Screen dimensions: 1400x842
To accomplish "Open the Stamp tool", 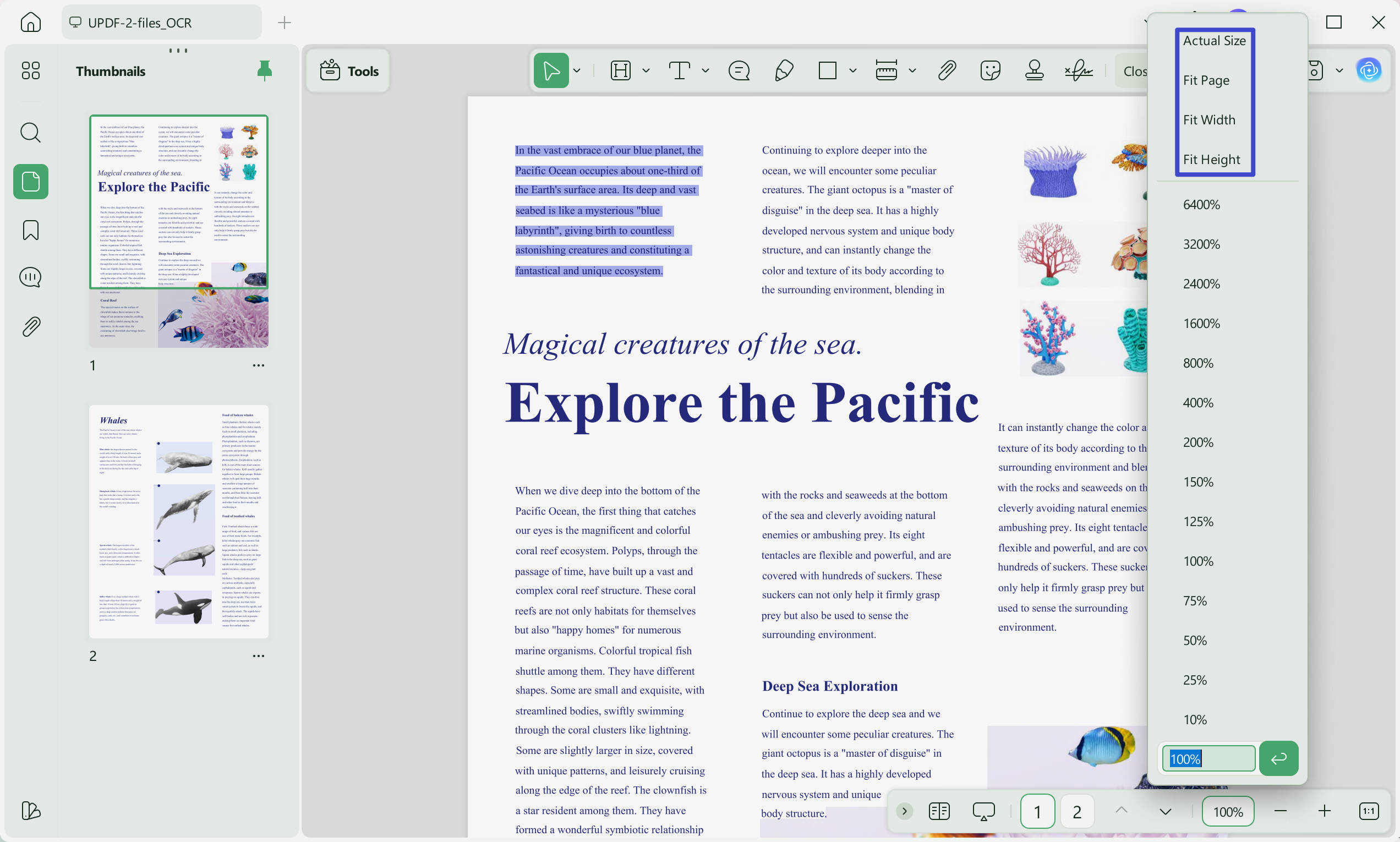I will click(x=1035, y=71).
